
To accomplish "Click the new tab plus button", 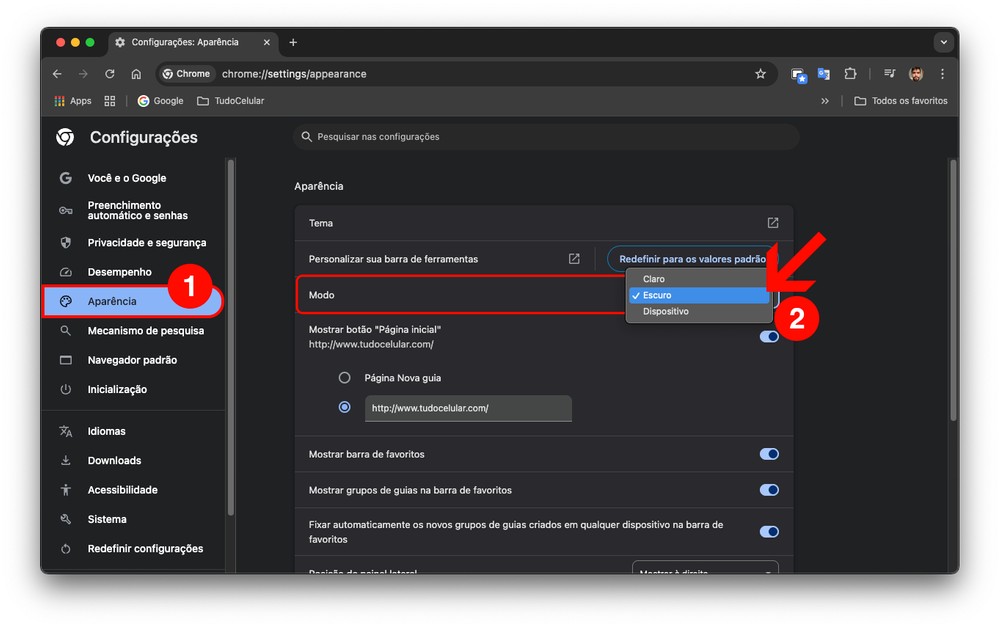I will click(293, 43).
